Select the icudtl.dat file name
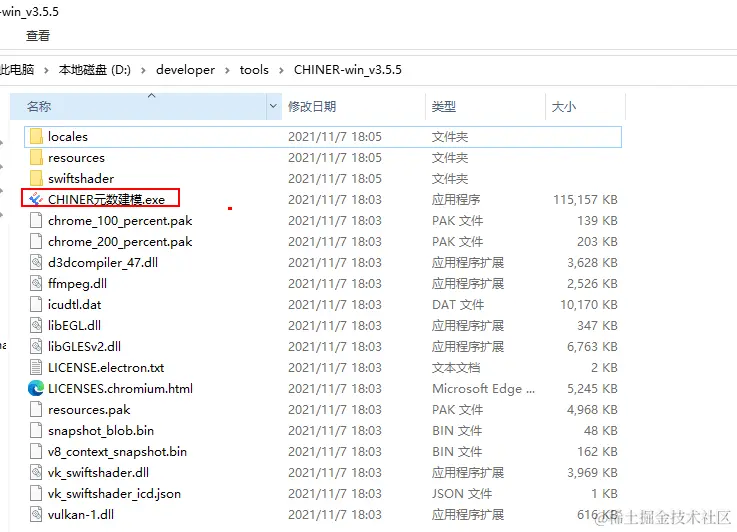Viewport: 737px width, 532px height. pyautogui.click(x=74, y=305)
